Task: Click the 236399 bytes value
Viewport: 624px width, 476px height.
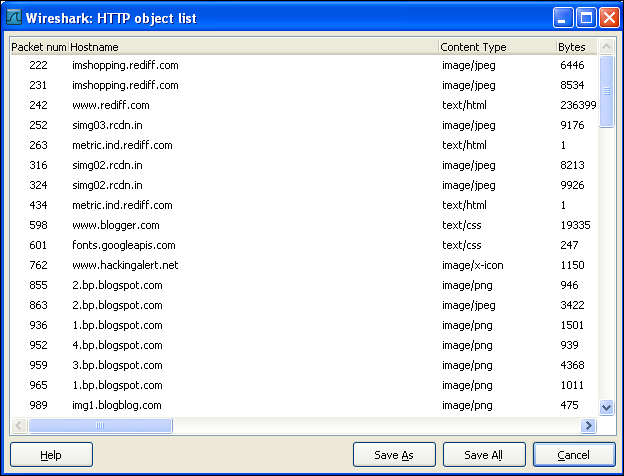Action: pos(578,105)
